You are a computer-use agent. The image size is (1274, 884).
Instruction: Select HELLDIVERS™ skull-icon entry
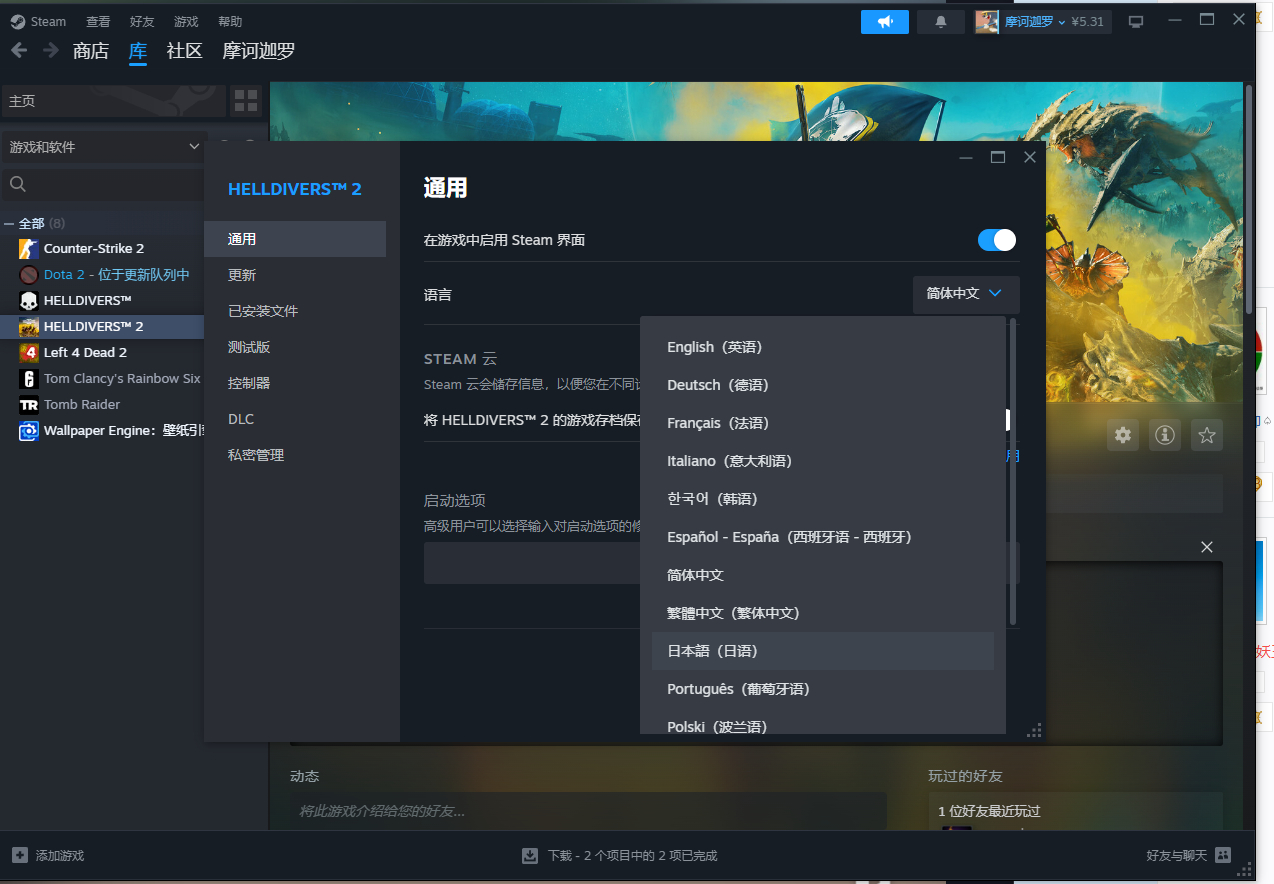pos(88,300)
